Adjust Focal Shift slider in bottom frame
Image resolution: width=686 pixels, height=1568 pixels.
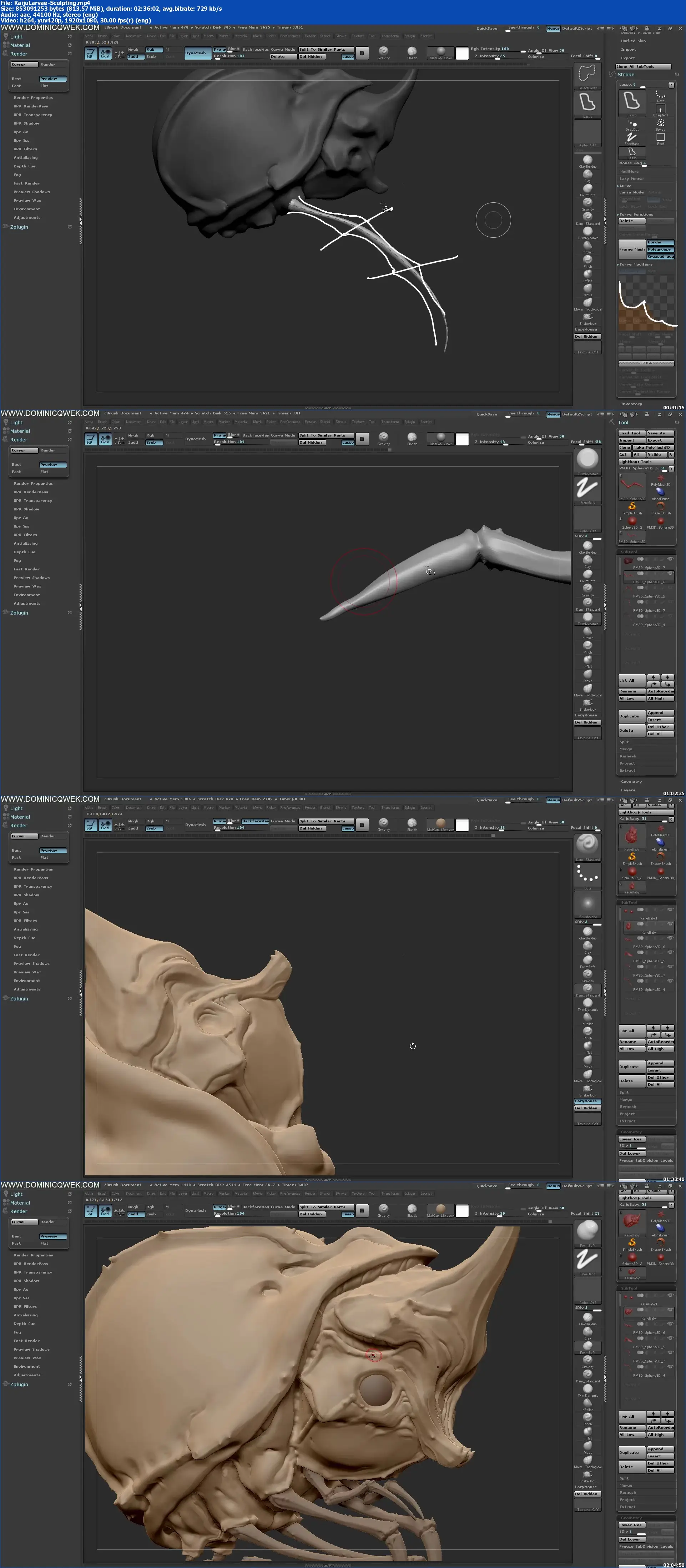click(586, 1213)
